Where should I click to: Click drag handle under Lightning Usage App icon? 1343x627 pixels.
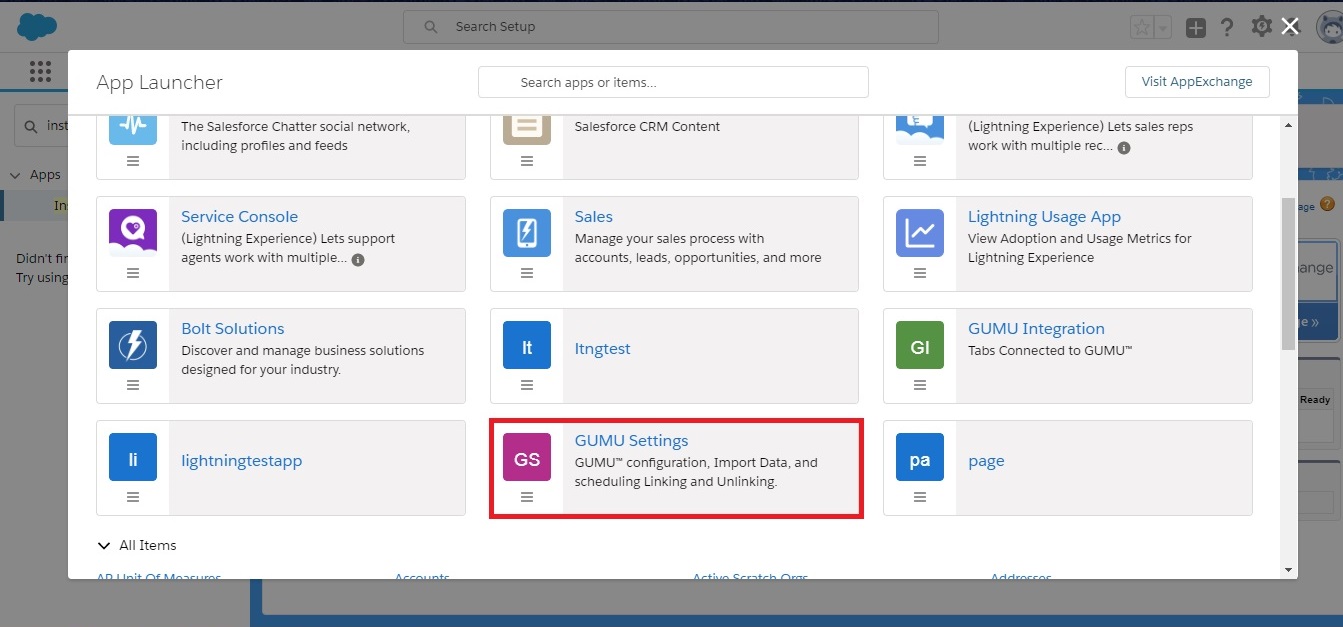coord(920,273)
